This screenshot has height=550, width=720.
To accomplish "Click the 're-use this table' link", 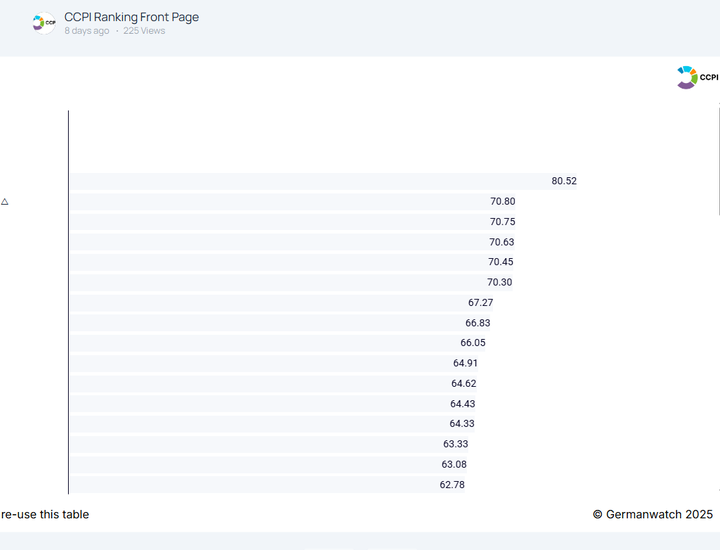I will pos(45,514).
